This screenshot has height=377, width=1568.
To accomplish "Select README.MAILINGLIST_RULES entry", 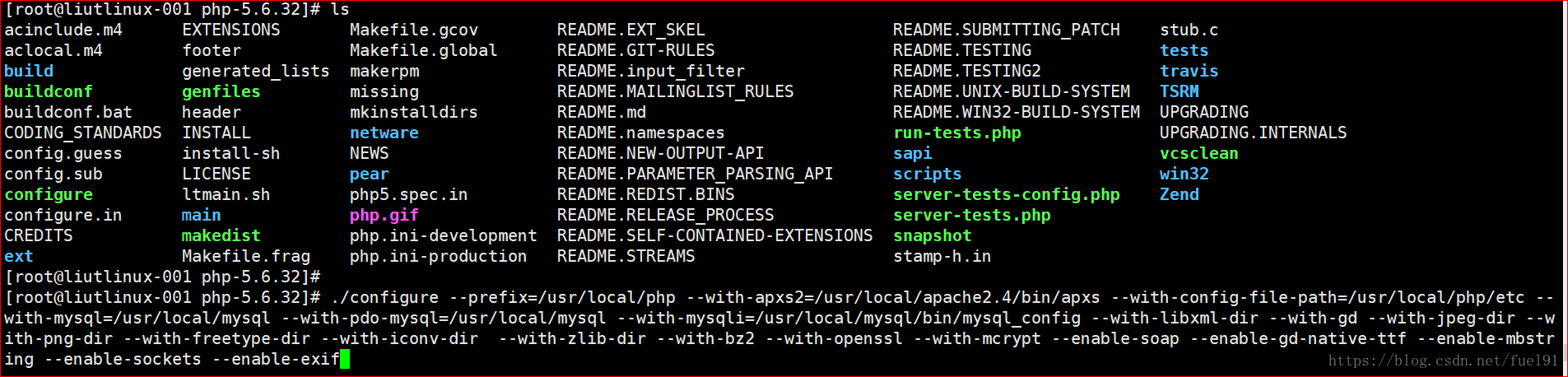I will click(676, 92).
